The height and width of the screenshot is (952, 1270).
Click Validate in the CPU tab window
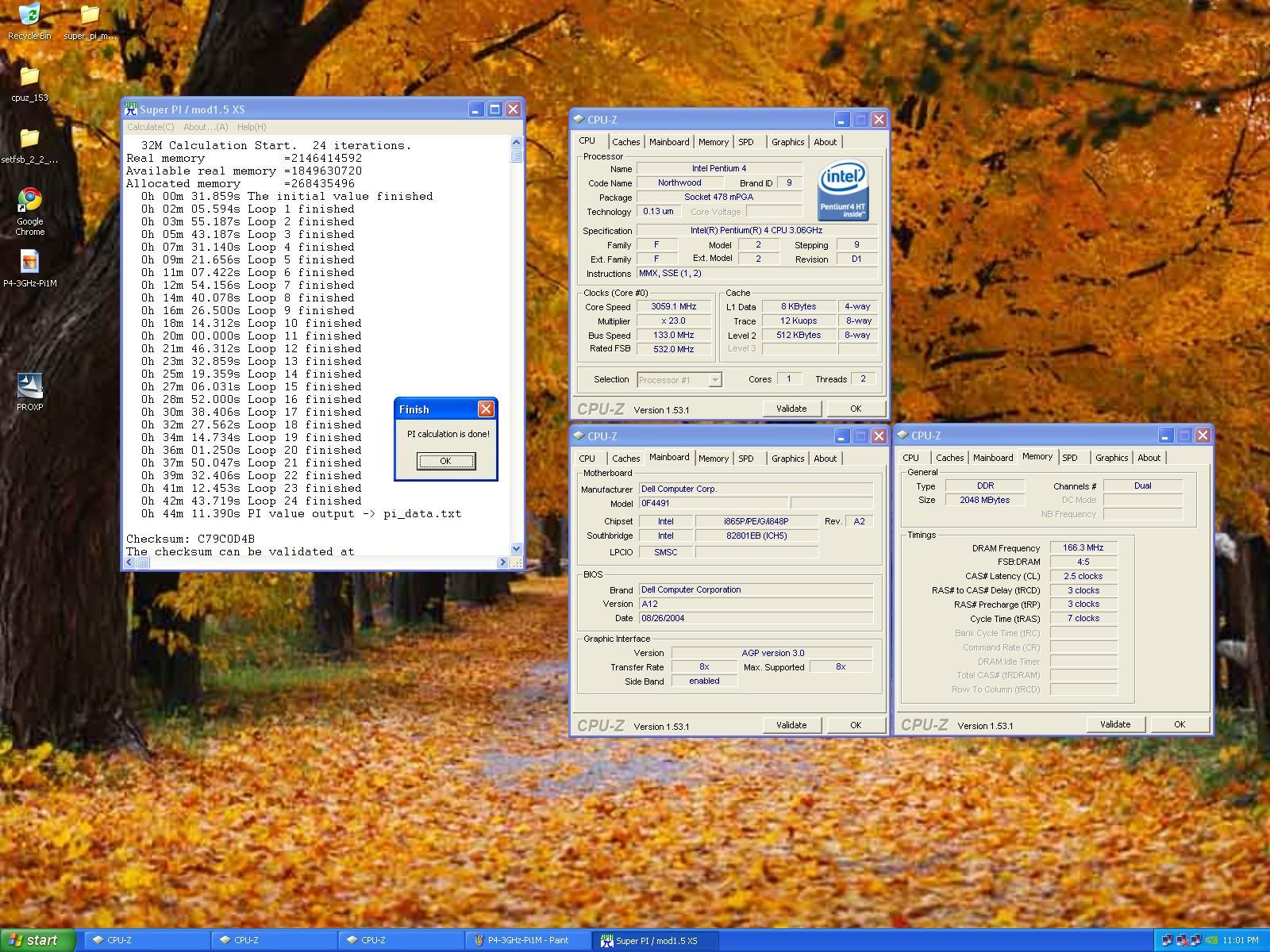tap(791, 409)
